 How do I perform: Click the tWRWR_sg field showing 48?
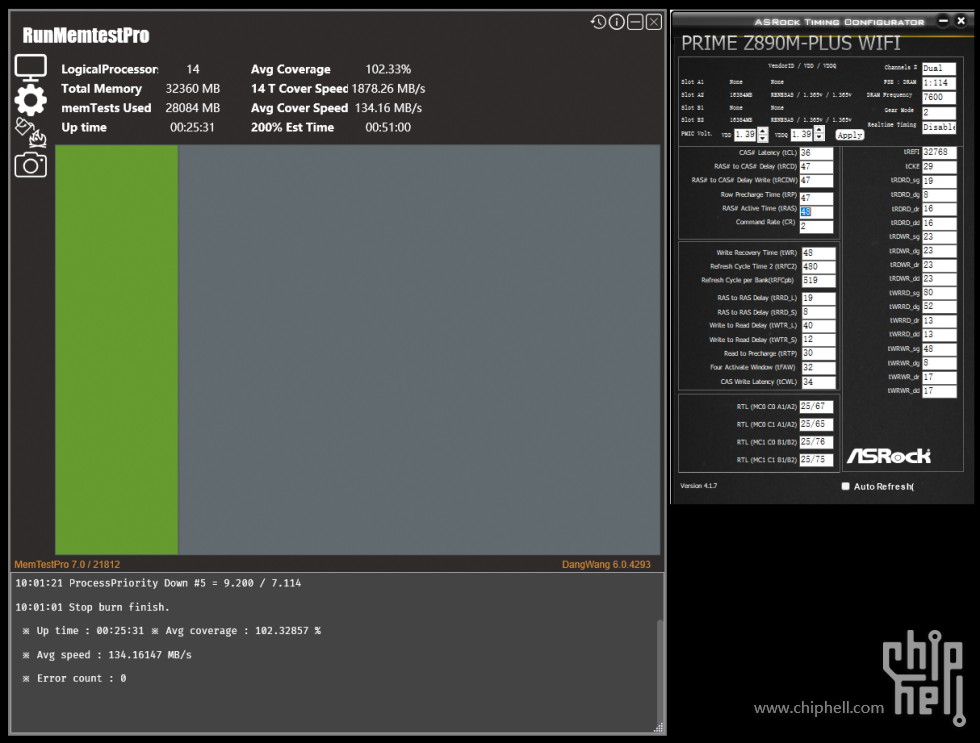pyautogui.click(x=939, y=349)
